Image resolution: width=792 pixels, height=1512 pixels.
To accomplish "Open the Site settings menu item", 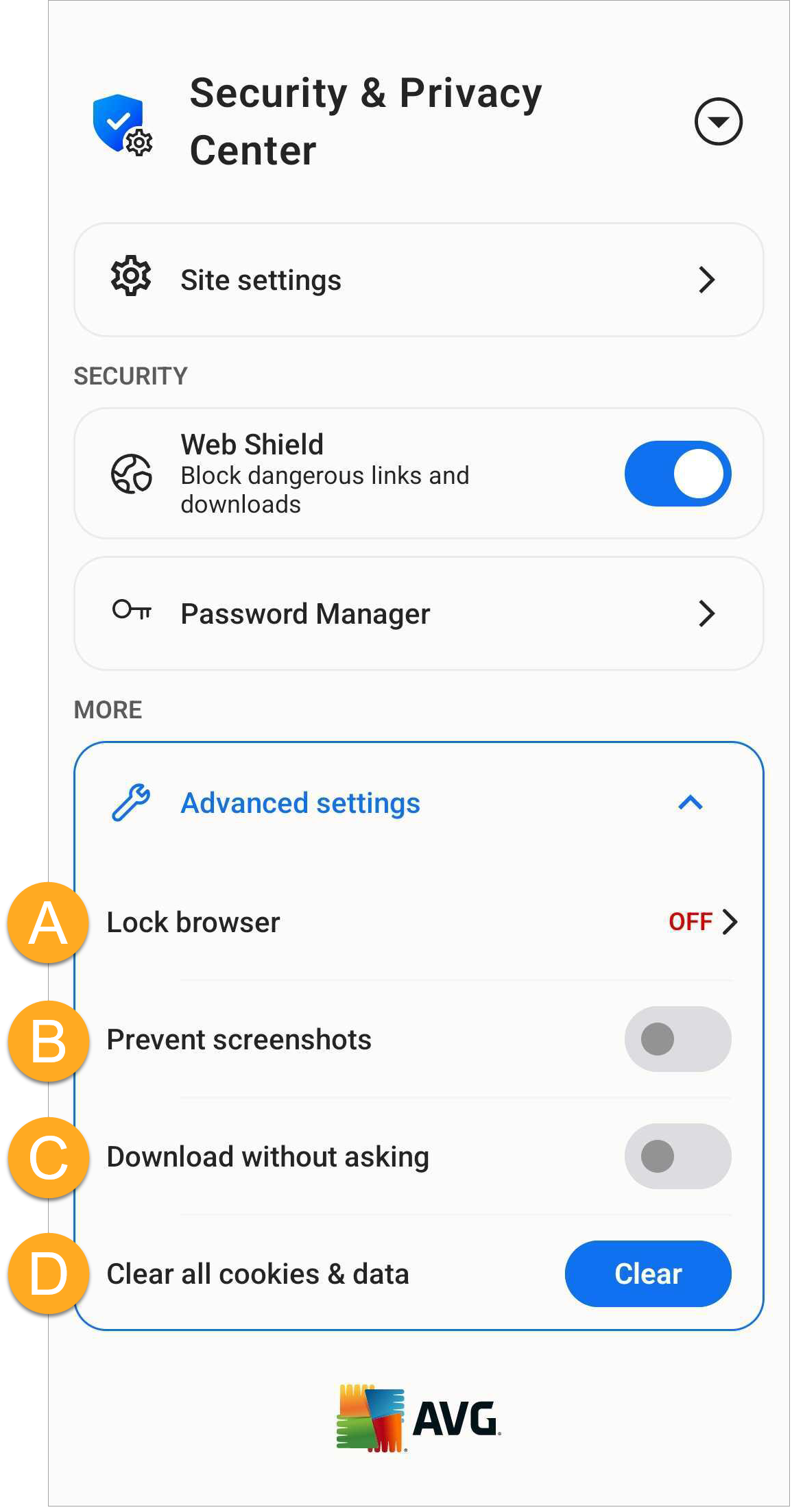I will [418, 280].
